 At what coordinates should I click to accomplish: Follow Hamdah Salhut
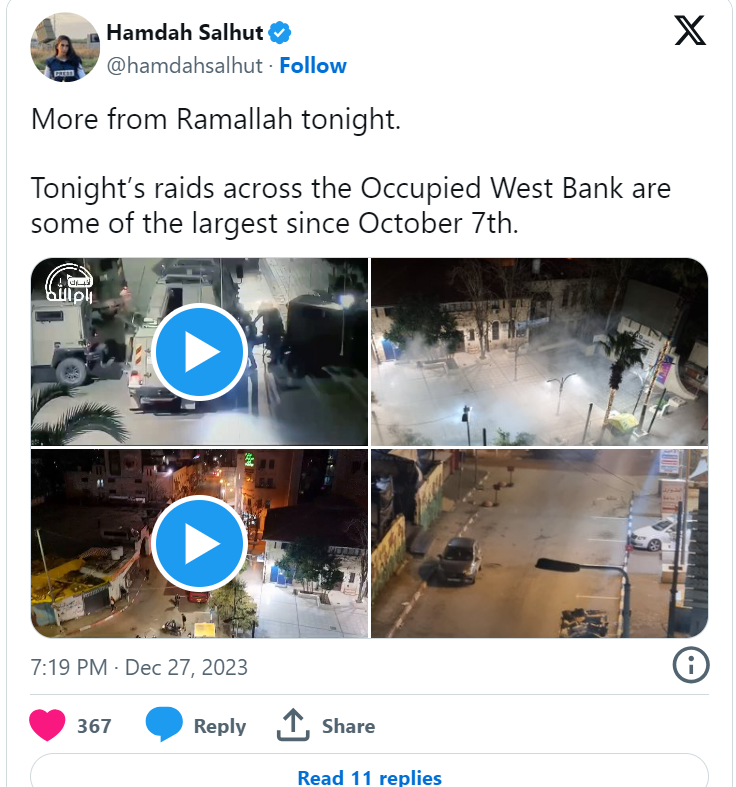tap(313, 66)
